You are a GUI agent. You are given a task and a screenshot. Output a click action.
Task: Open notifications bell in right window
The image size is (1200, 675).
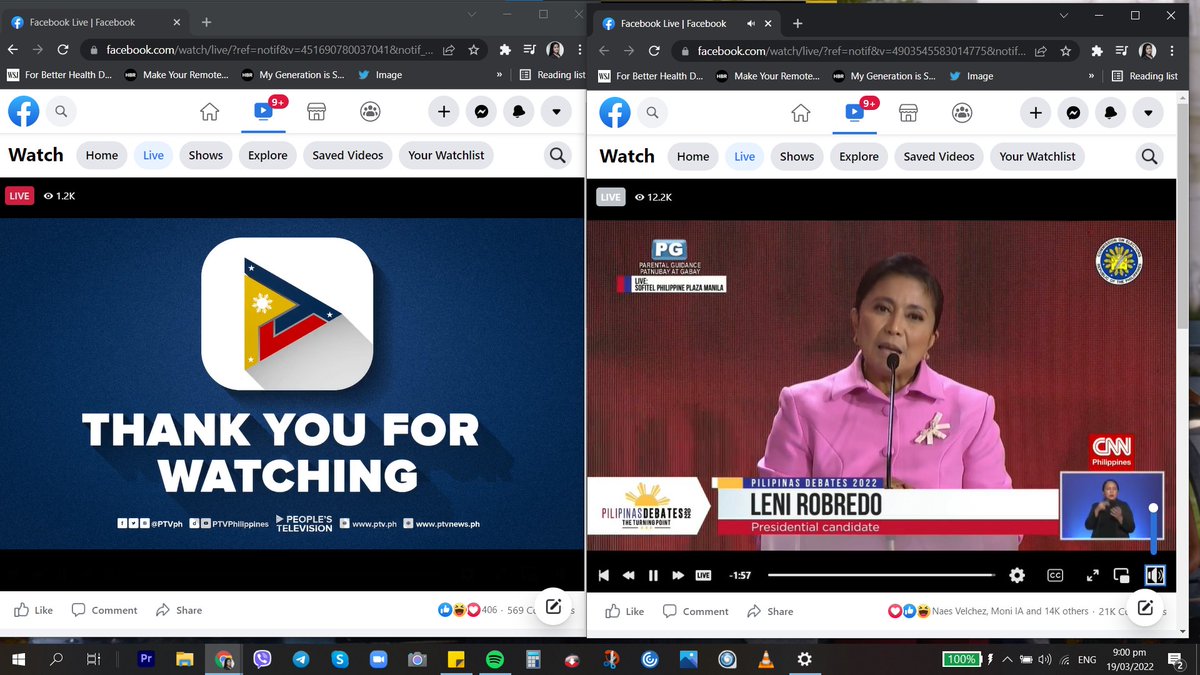click(x=1110, y=113)
